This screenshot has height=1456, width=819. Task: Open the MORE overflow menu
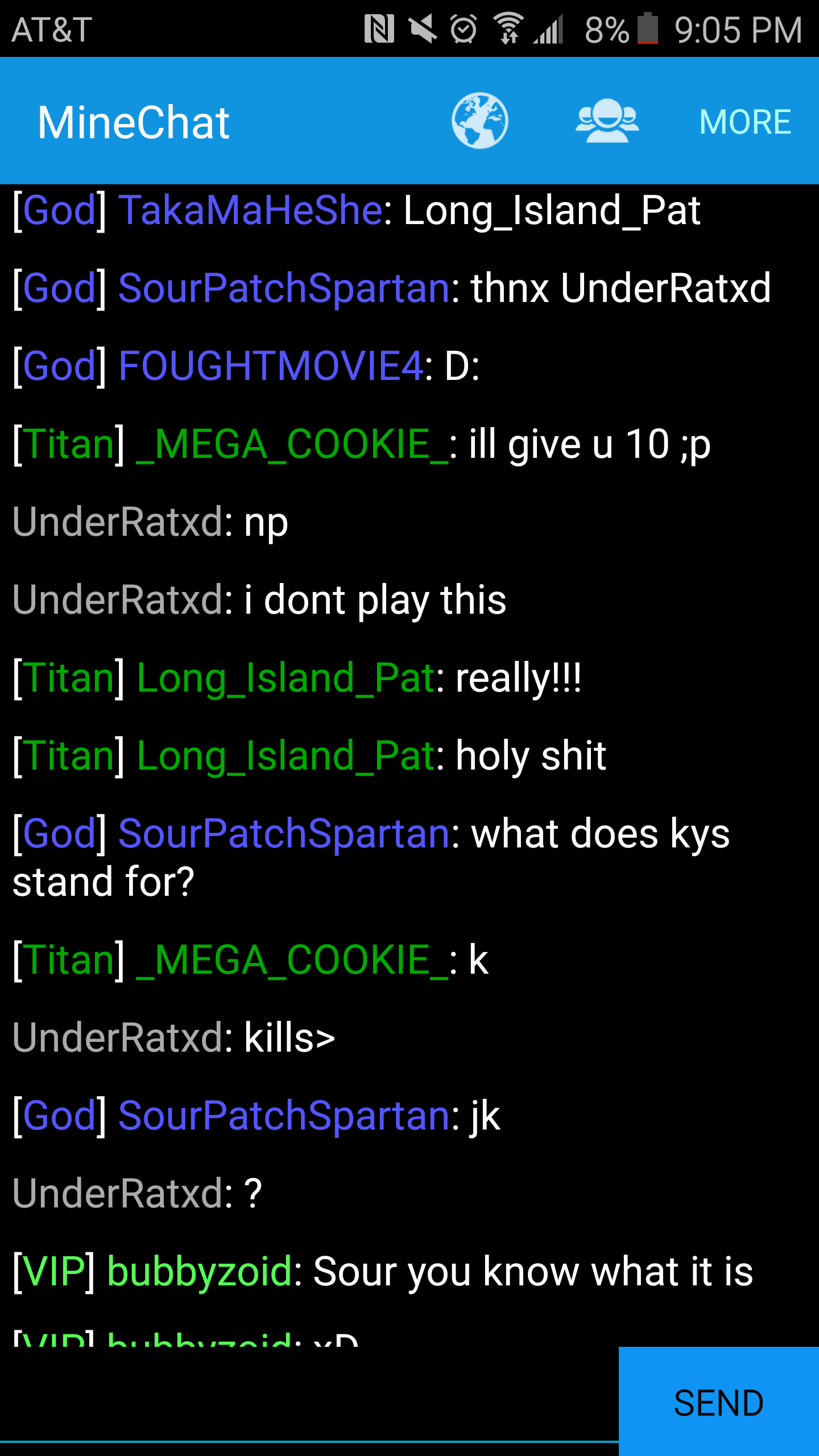tap(745, 122)
